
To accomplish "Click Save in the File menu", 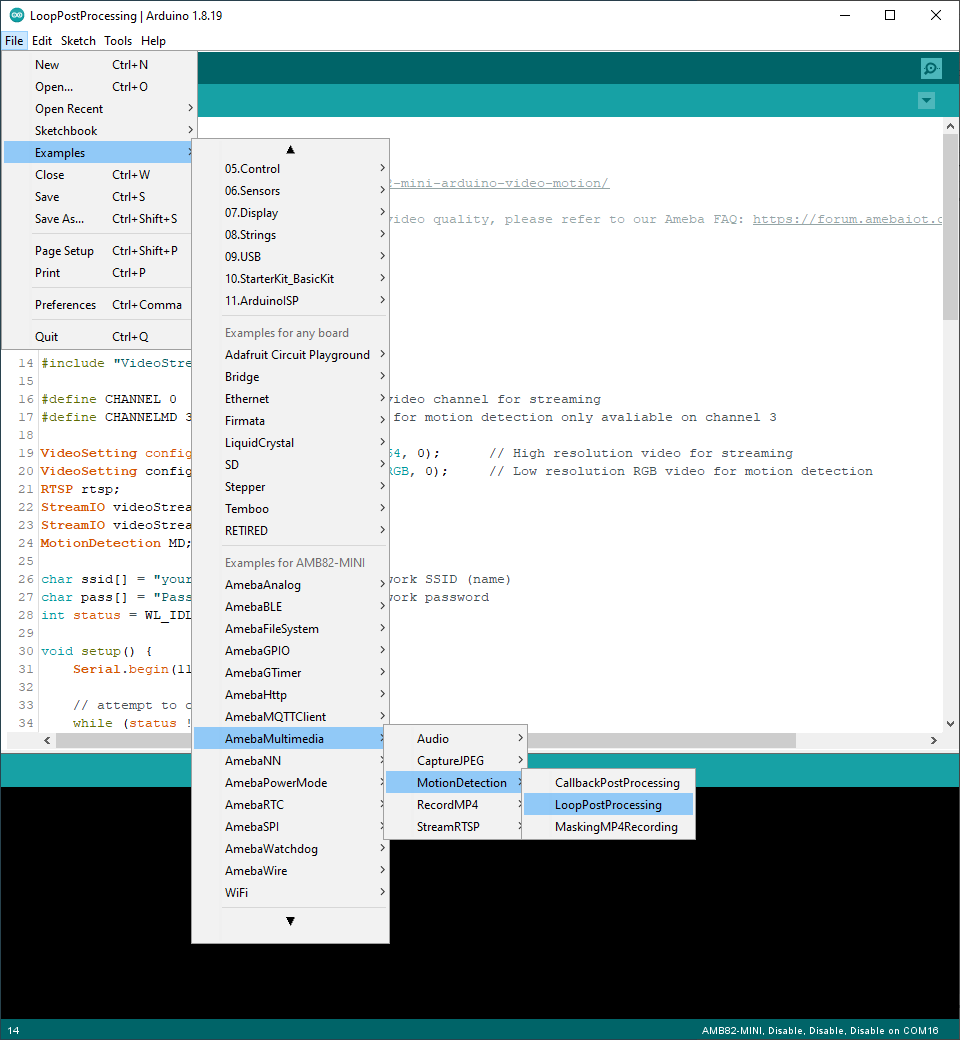I will (100, 196).
